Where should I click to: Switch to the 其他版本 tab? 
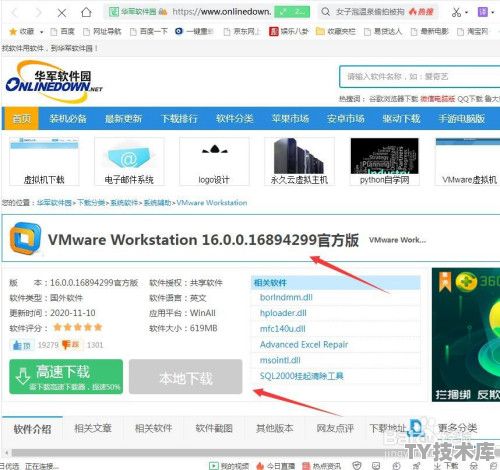coord(275,428)
